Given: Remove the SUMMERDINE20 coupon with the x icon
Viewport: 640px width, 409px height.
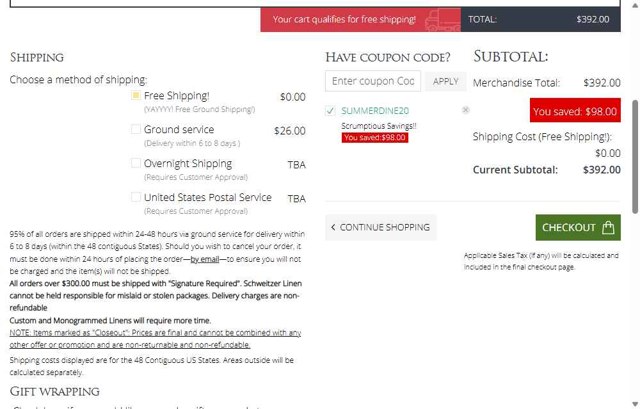Looking at the screenshot, I should pyautogui.click(x=465, y=110).
